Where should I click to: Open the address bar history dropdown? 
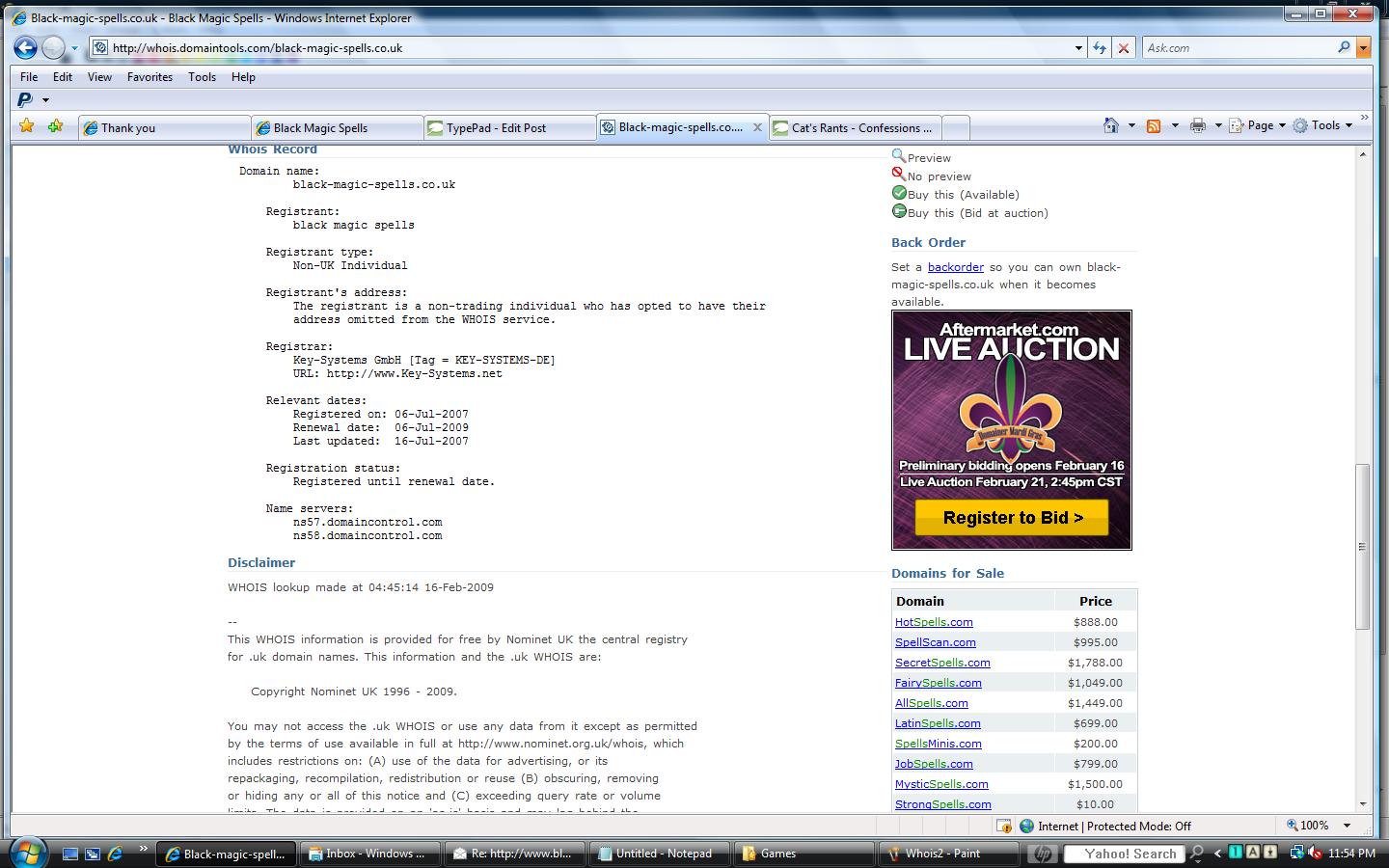click(1078, 47)
